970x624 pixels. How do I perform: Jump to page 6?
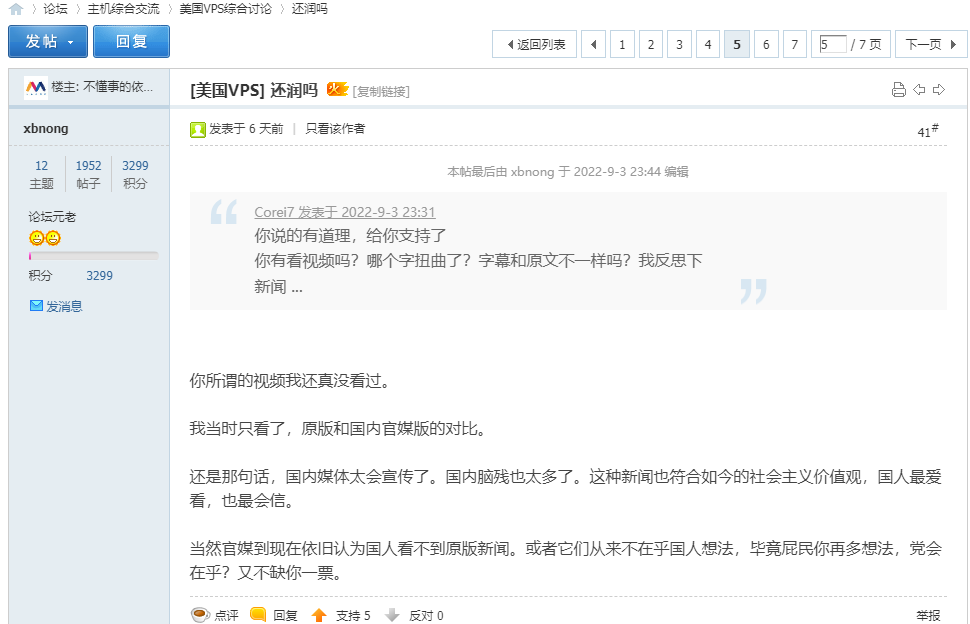pos(766,44)
